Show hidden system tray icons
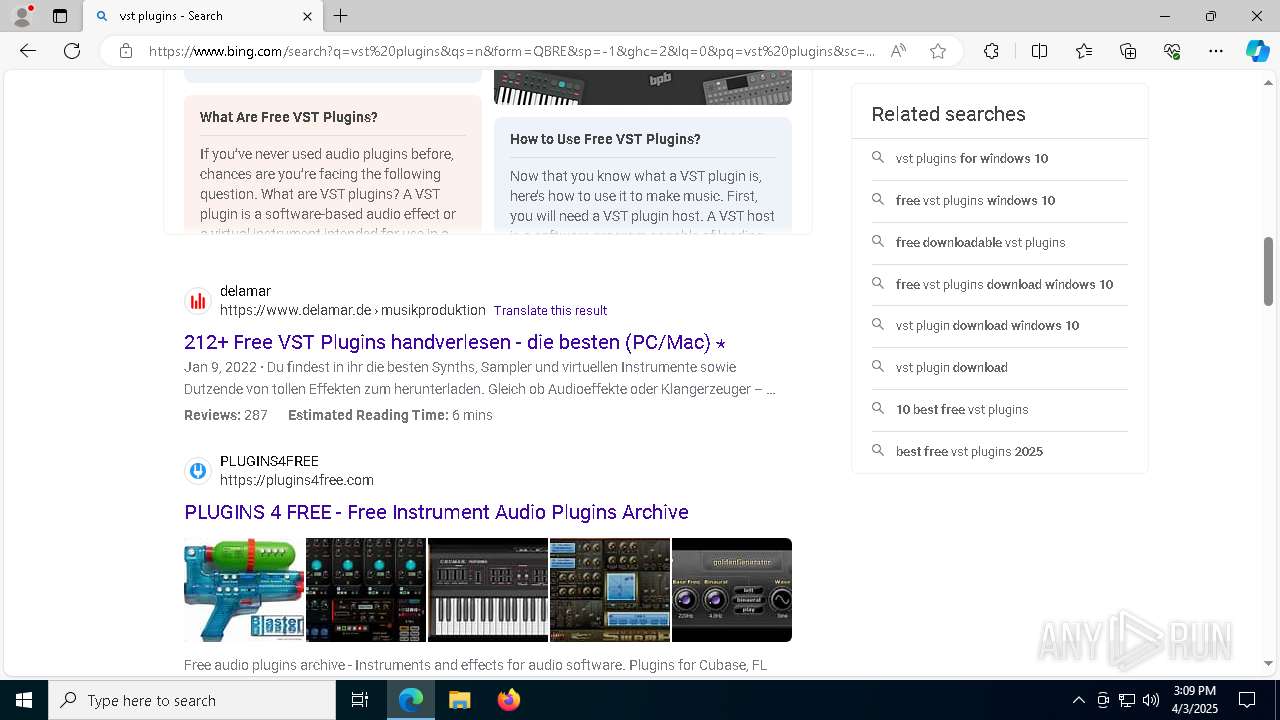 (1078, 700)
